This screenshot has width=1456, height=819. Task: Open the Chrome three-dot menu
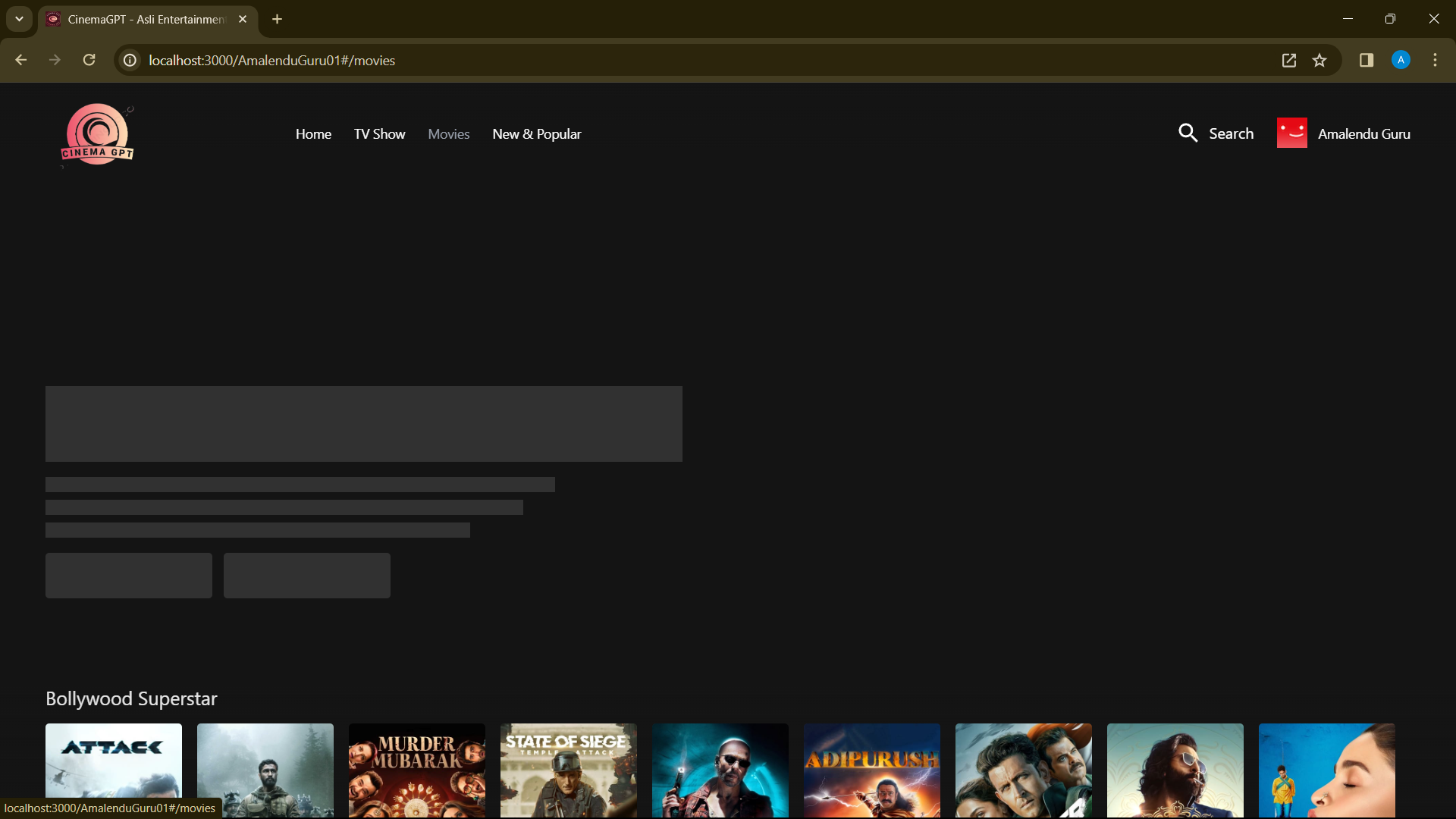(x=1435, y=60)
